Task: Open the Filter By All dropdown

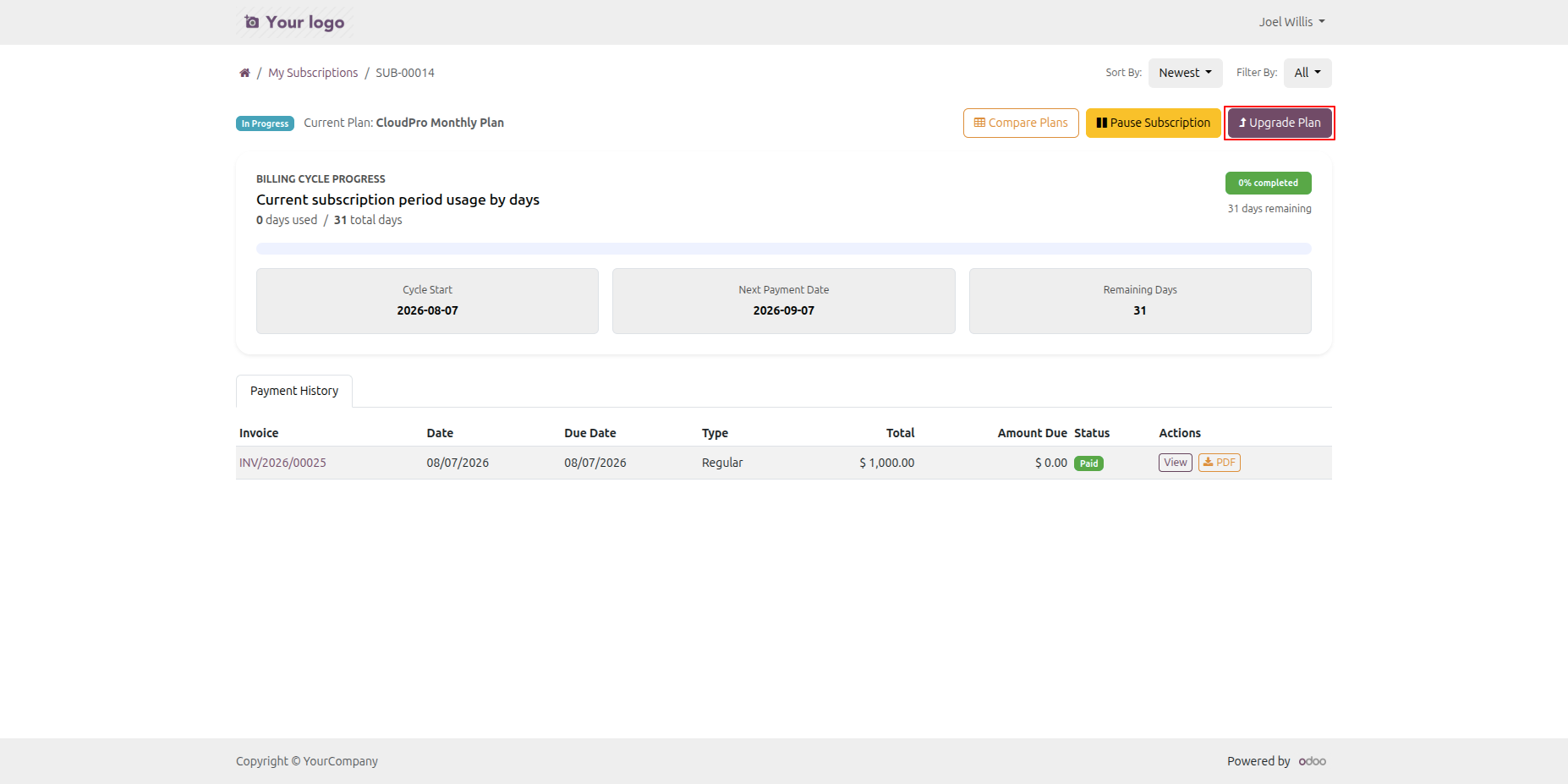Action: tap(1308, 73)
